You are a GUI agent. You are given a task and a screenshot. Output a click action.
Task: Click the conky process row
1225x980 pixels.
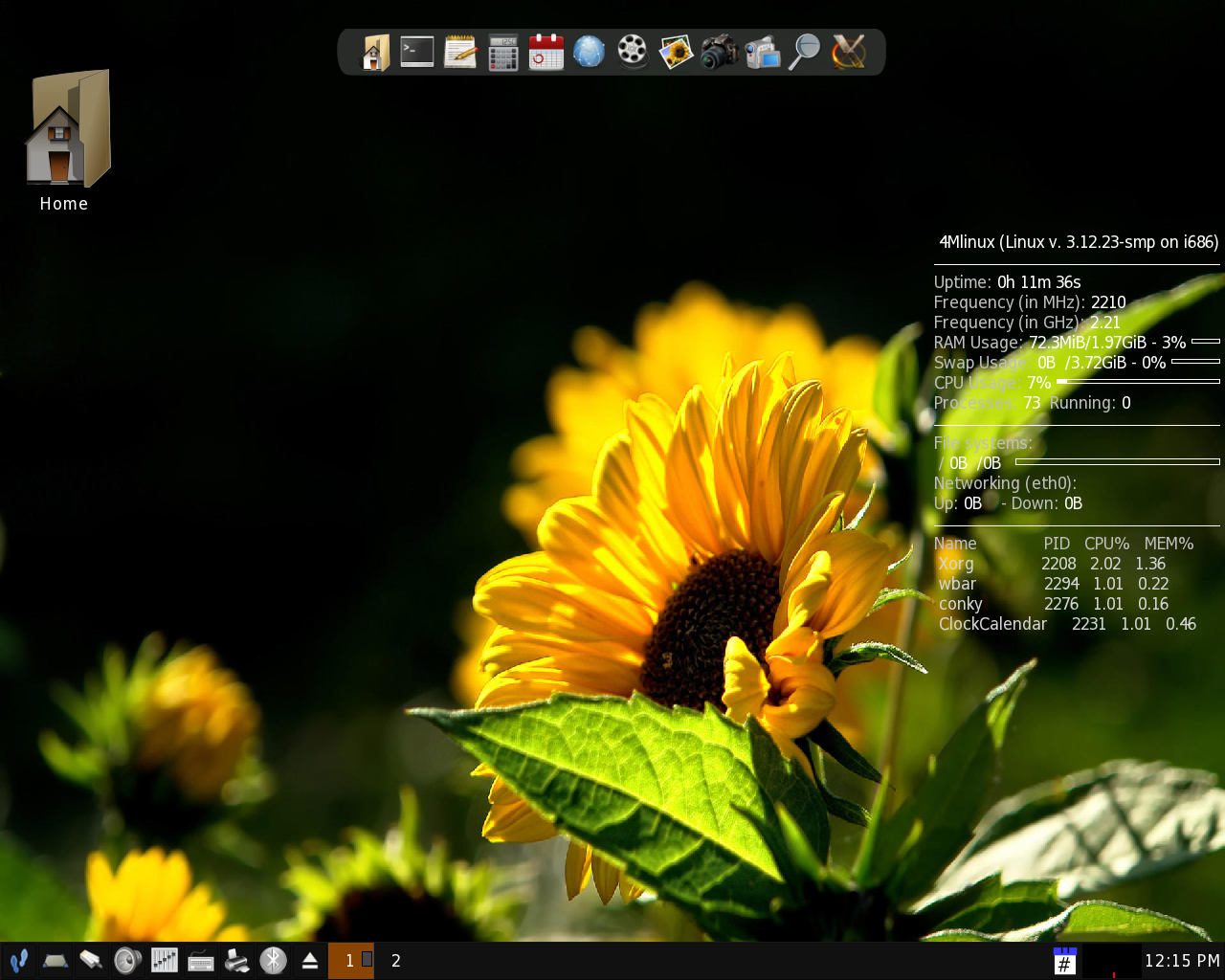[1055, 604]
